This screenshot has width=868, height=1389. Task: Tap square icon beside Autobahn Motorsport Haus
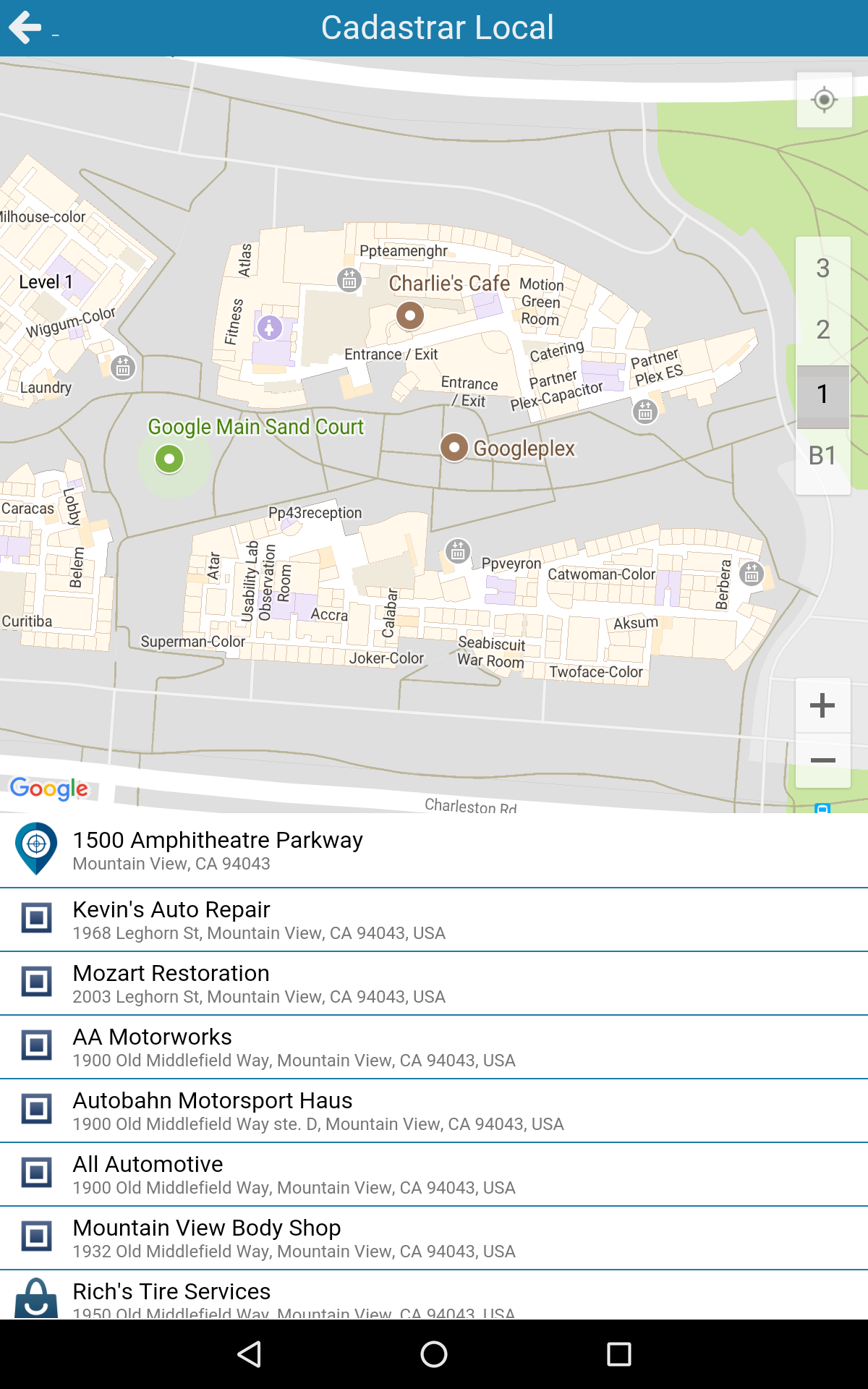[x=36, y=1109]
